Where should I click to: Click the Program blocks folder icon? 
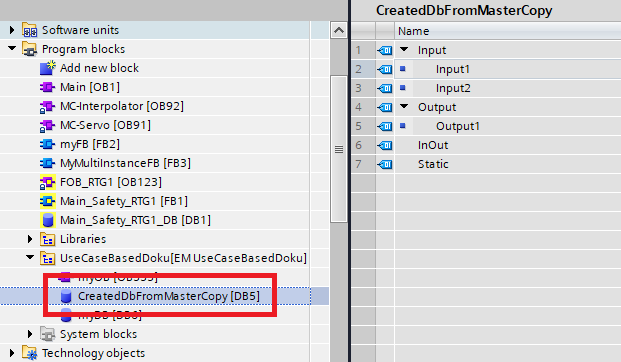click(30, 49)
